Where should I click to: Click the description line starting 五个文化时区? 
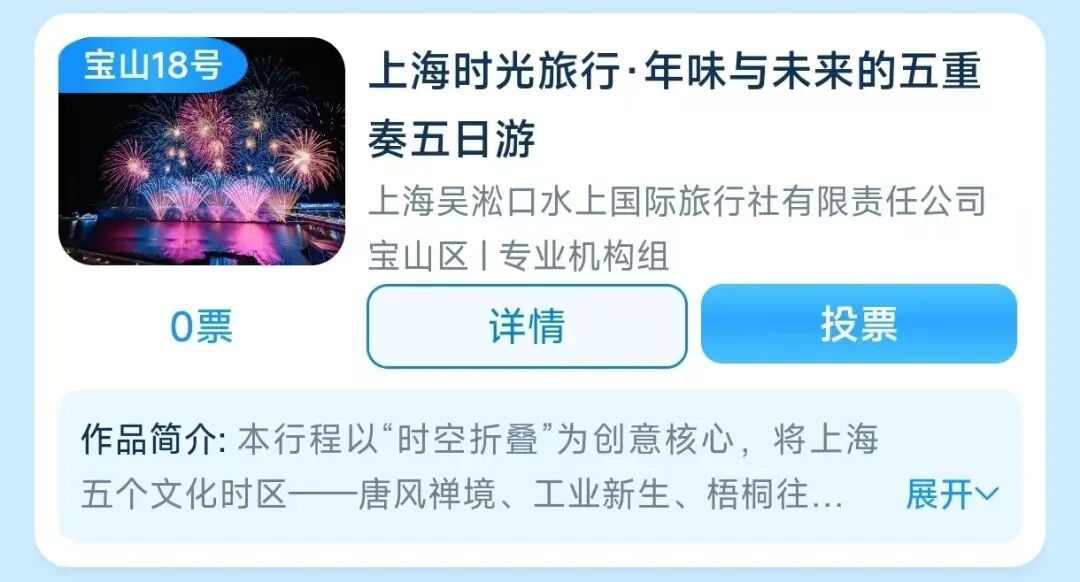coord(461,495)
